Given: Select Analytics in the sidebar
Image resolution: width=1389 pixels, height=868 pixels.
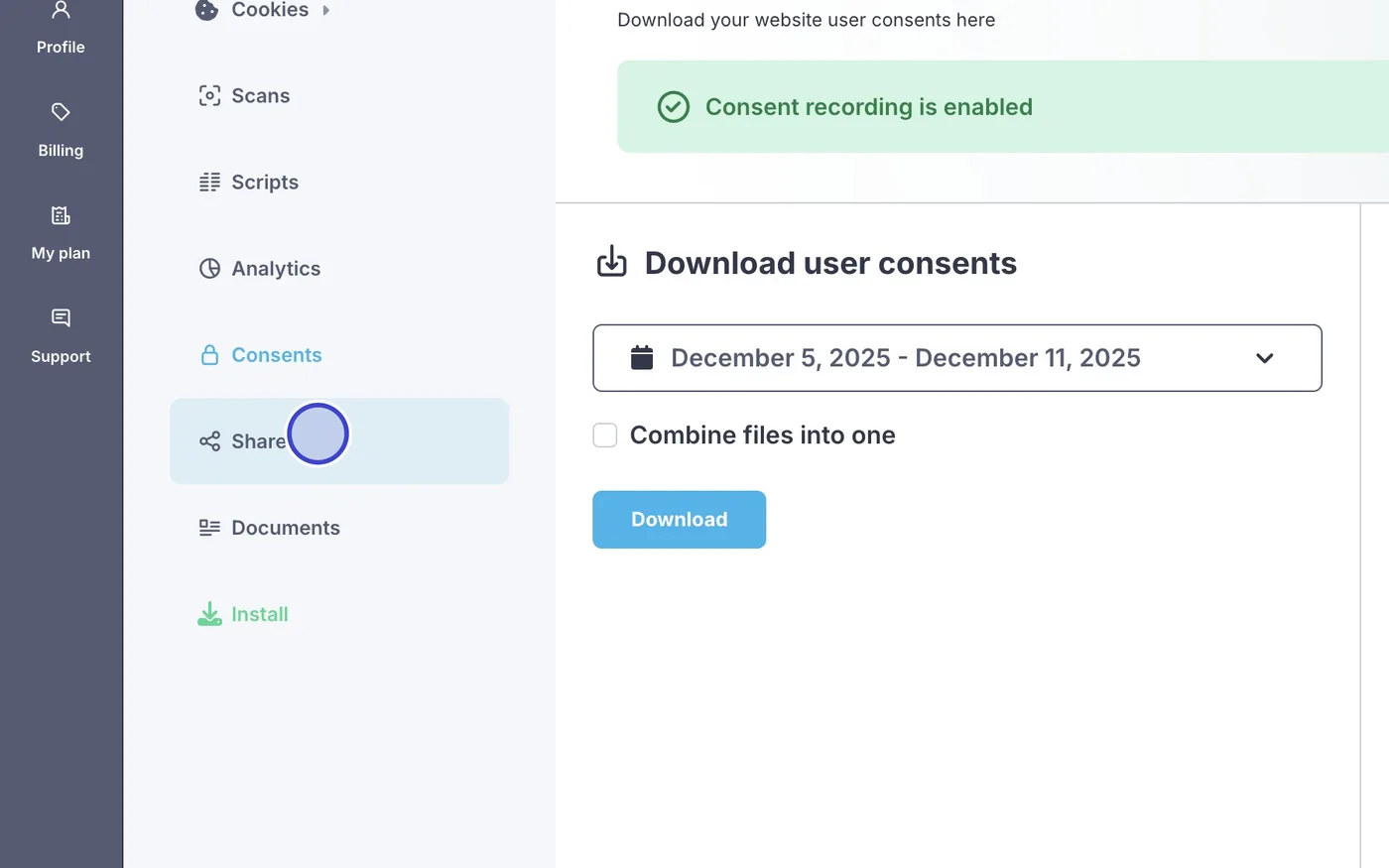Looking at the screenshot, I should (339, 269).
